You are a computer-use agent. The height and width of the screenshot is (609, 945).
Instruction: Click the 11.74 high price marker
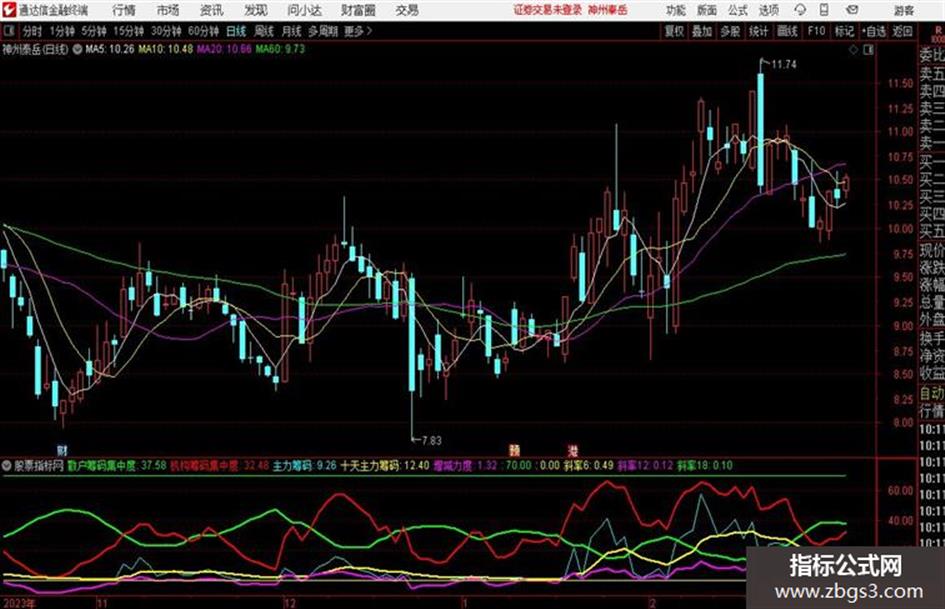coord(783,64)
